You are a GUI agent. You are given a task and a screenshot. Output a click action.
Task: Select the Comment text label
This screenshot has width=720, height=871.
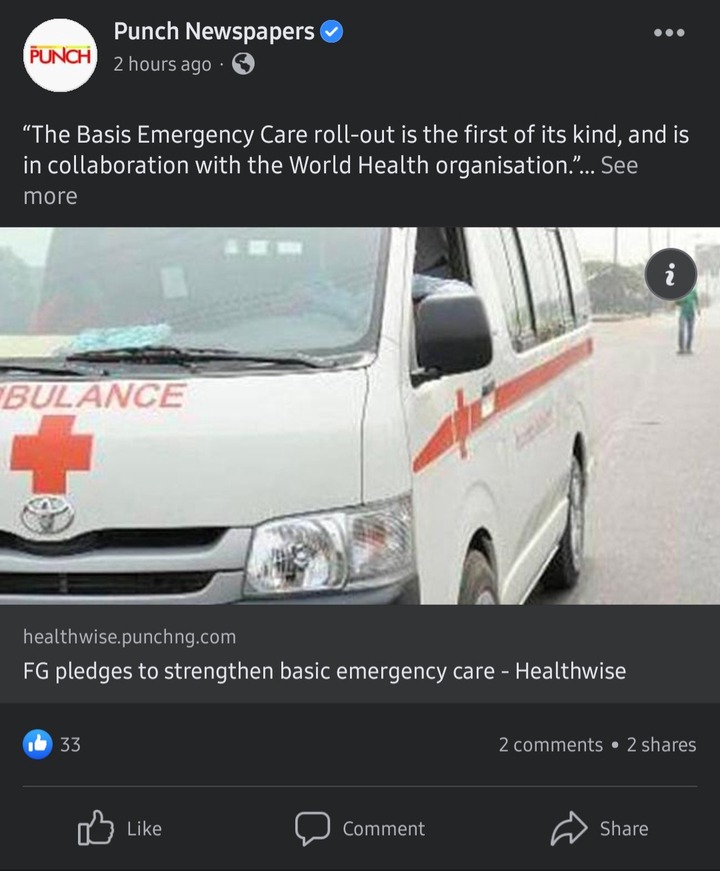click(384, 829)
